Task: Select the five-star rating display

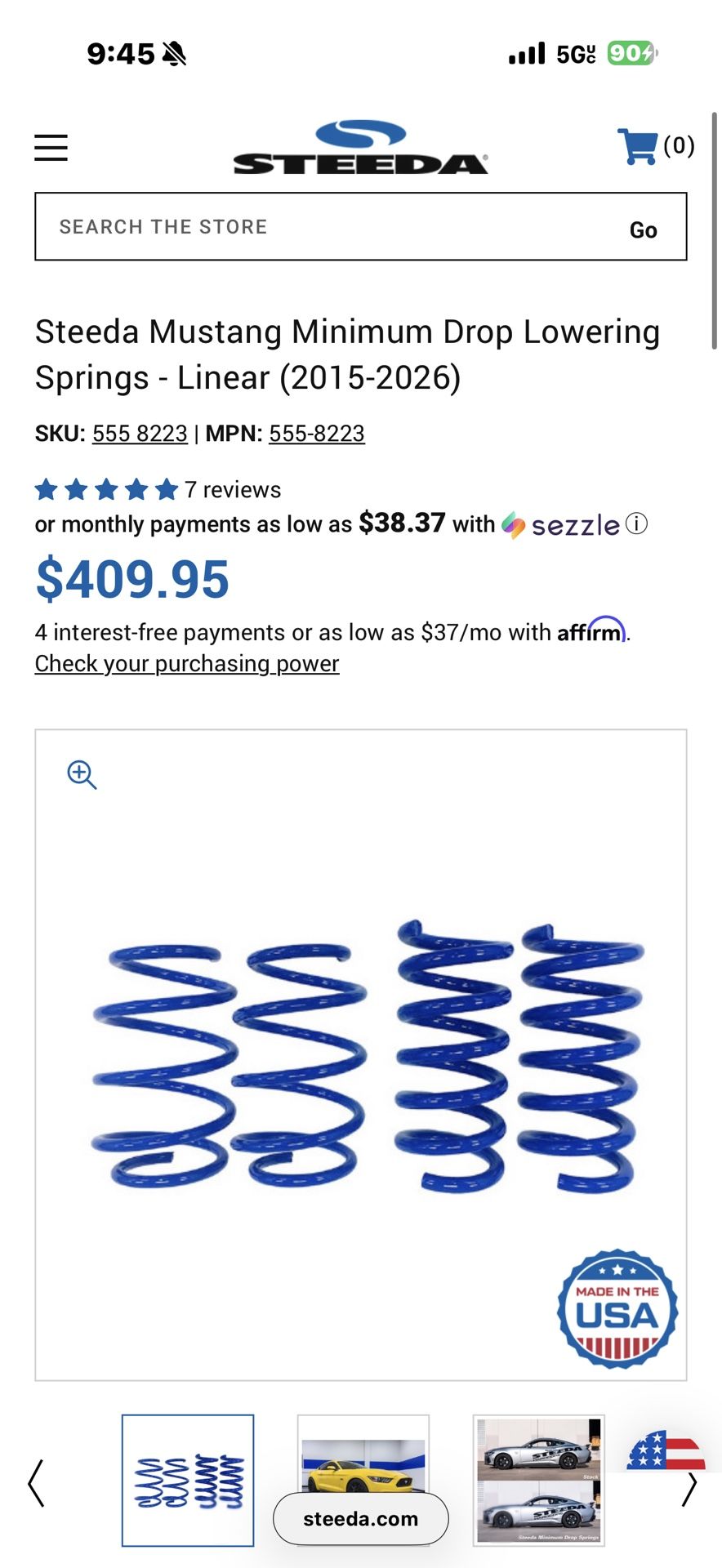Action: coord(105,488)
